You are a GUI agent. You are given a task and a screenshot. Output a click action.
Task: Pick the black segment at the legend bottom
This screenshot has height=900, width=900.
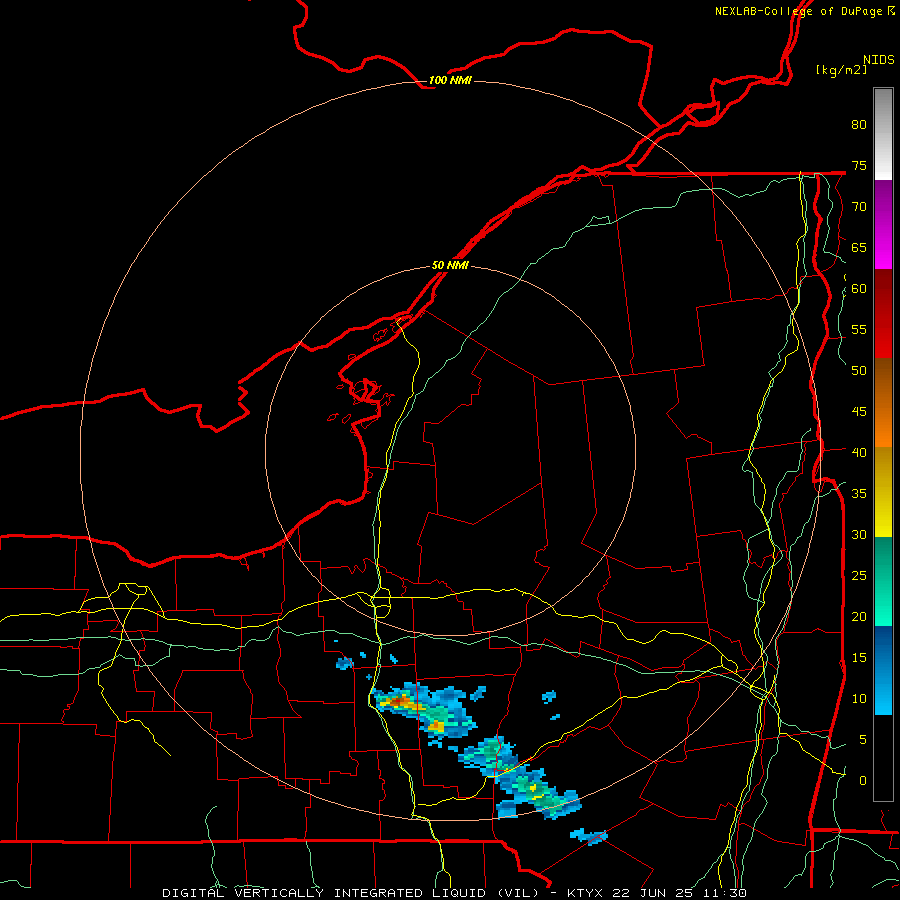pyautogui.click(x=883, y=758)
